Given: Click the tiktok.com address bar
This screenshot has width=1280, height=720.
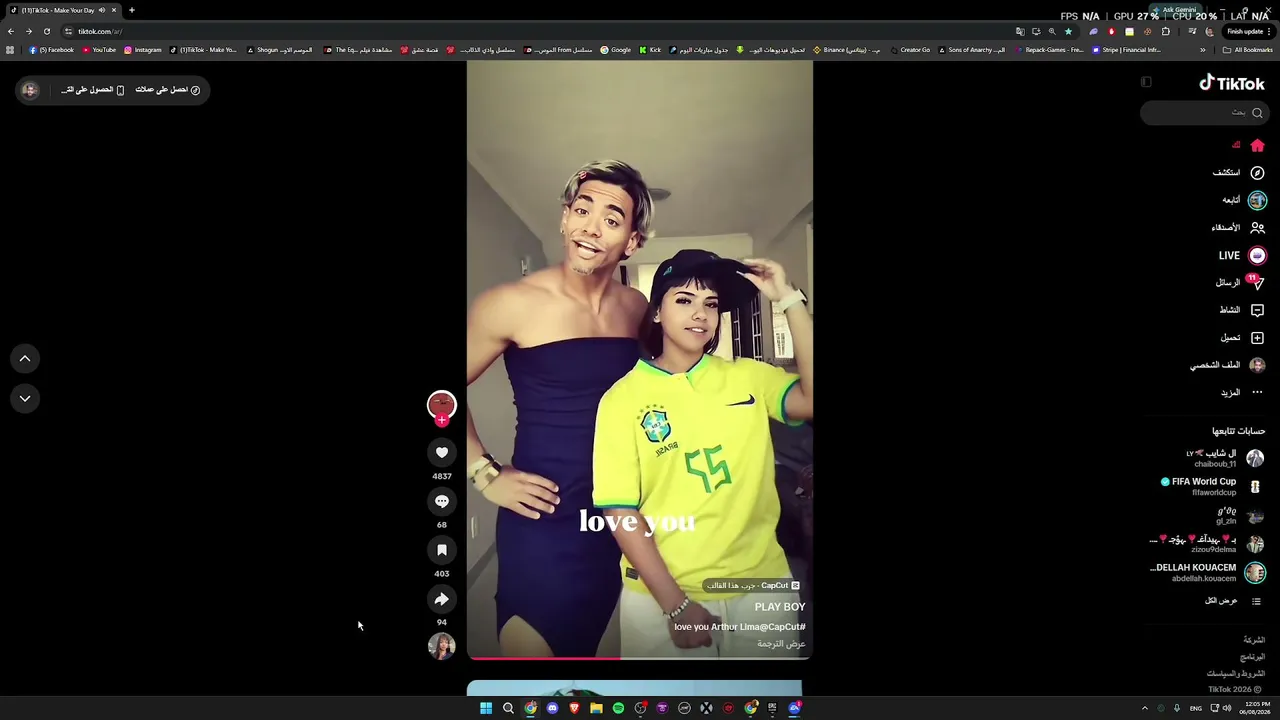Looking at the screenshot, I should pyautogui.click(x=540, y=31).
